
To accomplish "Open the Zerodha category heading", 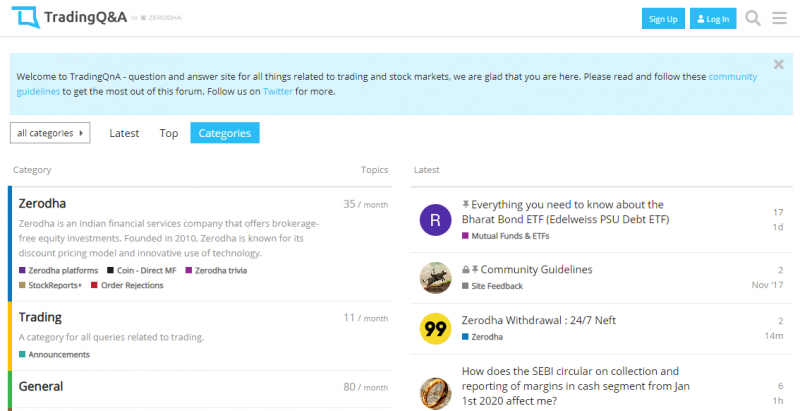I will tap(42, 203).
